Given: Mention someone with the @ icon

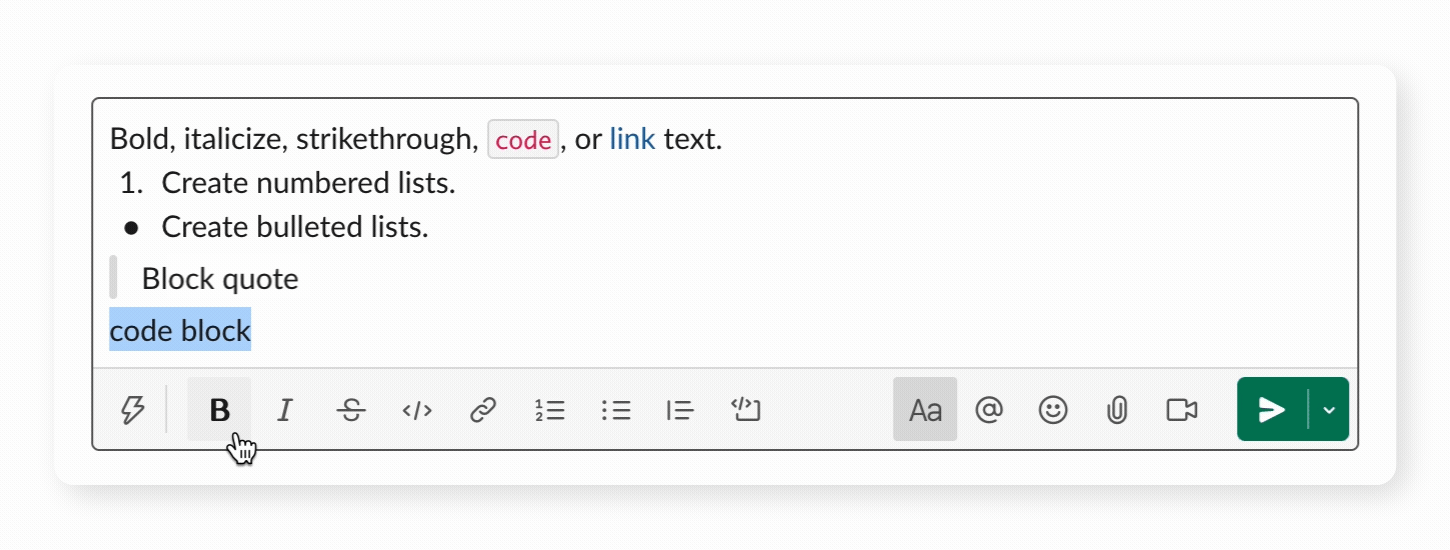Looking at the screenshot, I should pyautogui.click(x=989, y=410).
